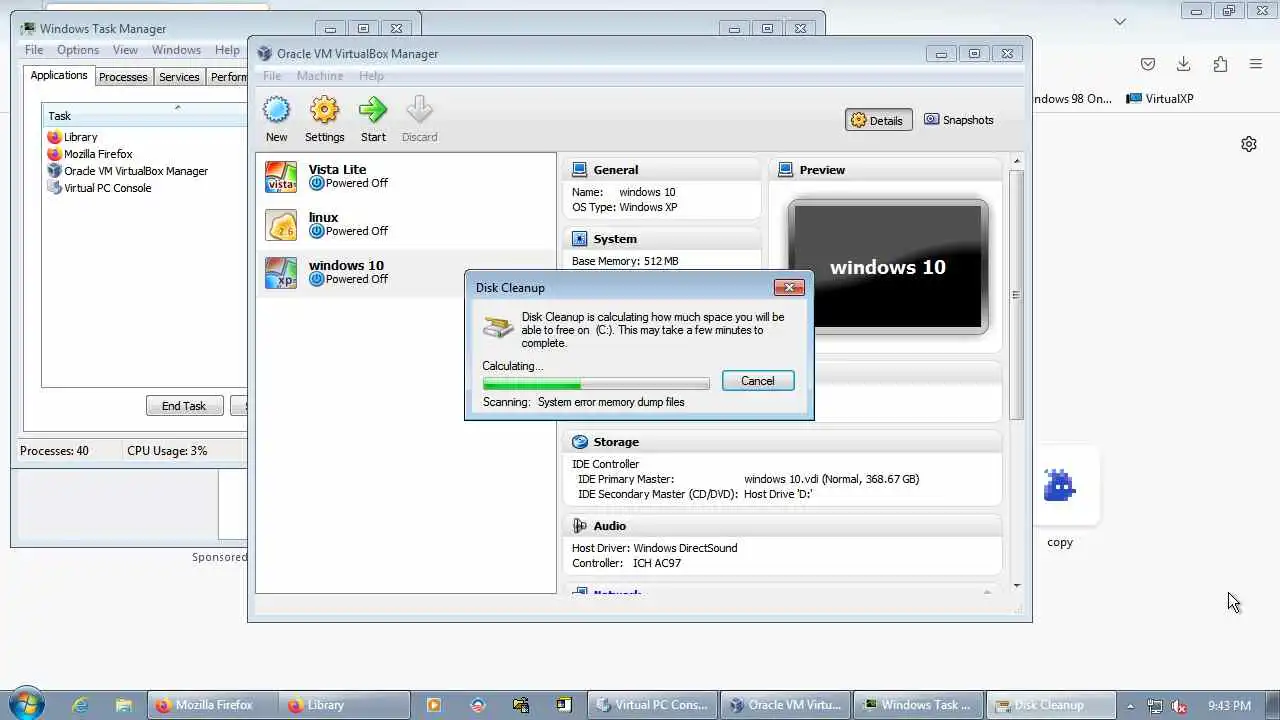Open Task Manager File menu

34,50
